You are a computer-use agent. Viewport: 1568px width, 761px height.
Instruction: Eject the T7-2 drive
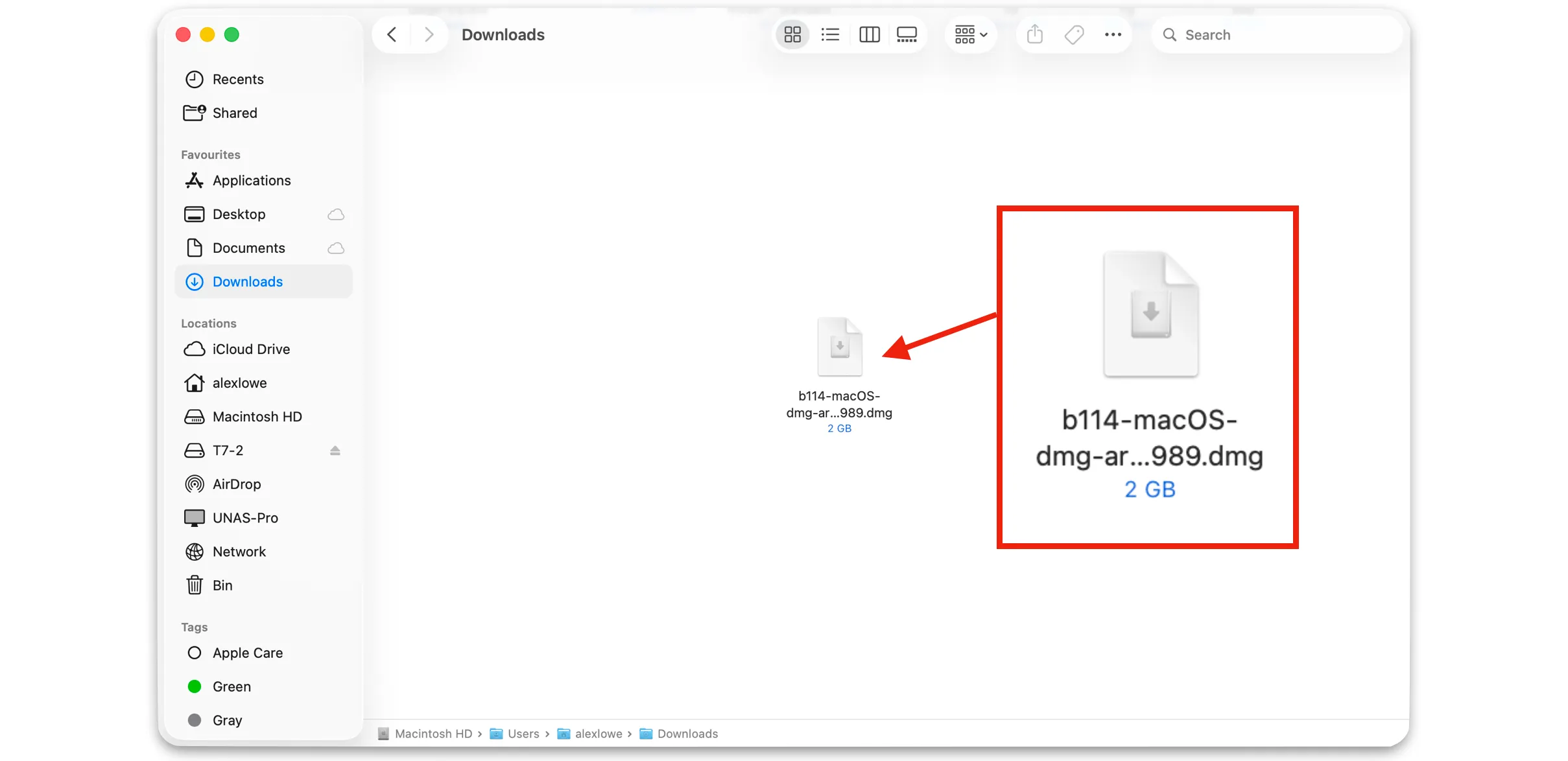336,450
